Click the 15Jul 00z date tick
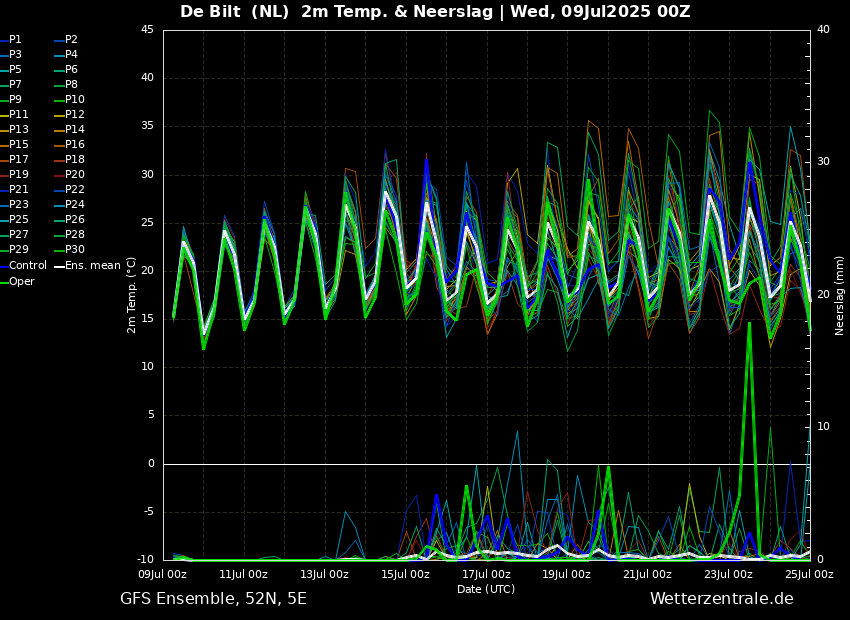Image resolution: width=850 pixels, height=620 pixels. tap(405, 574)
